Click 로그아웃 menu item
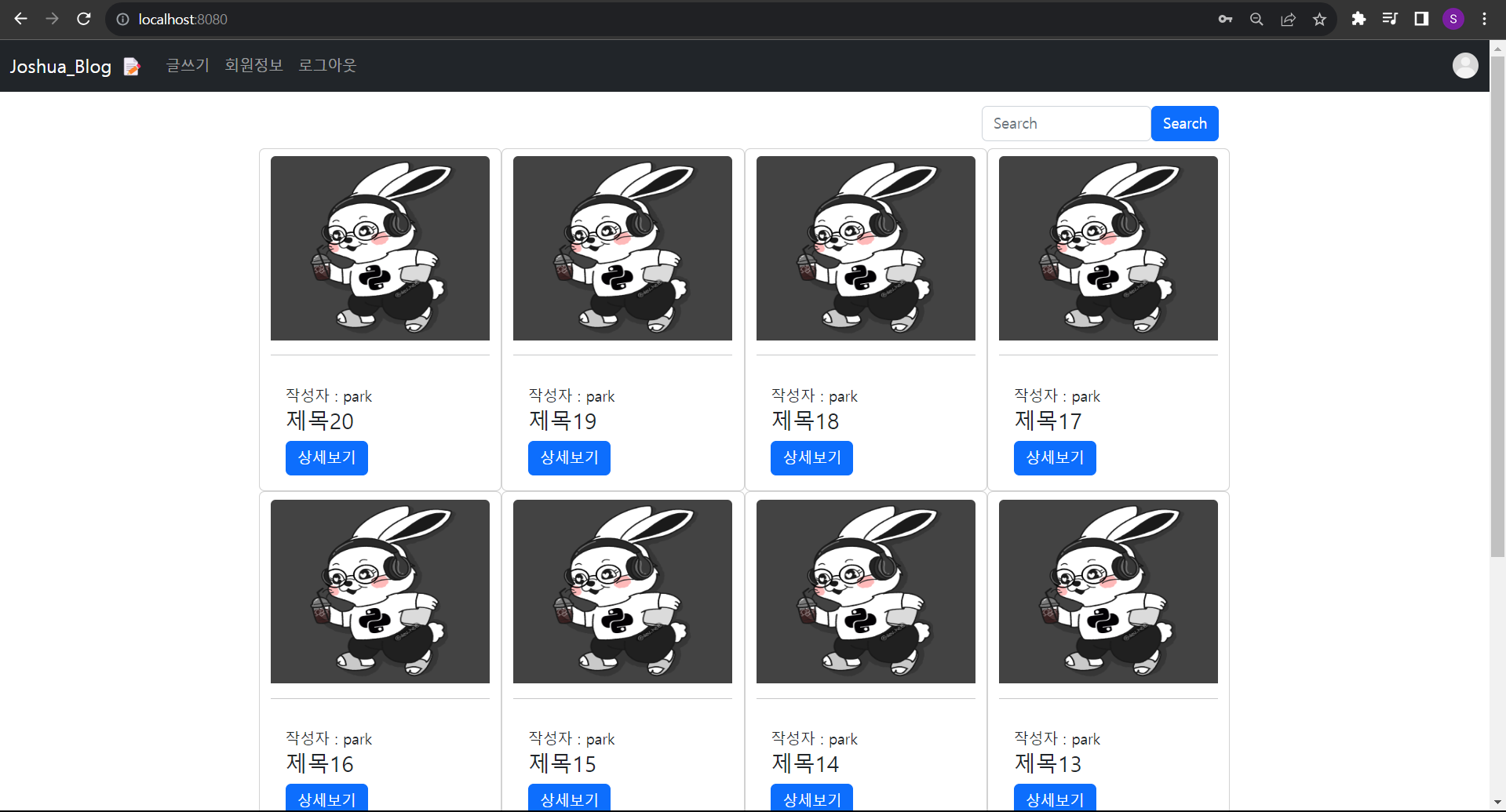Image resolution: width=1506 pixels, height=812 pixels. tap(327, 65)
